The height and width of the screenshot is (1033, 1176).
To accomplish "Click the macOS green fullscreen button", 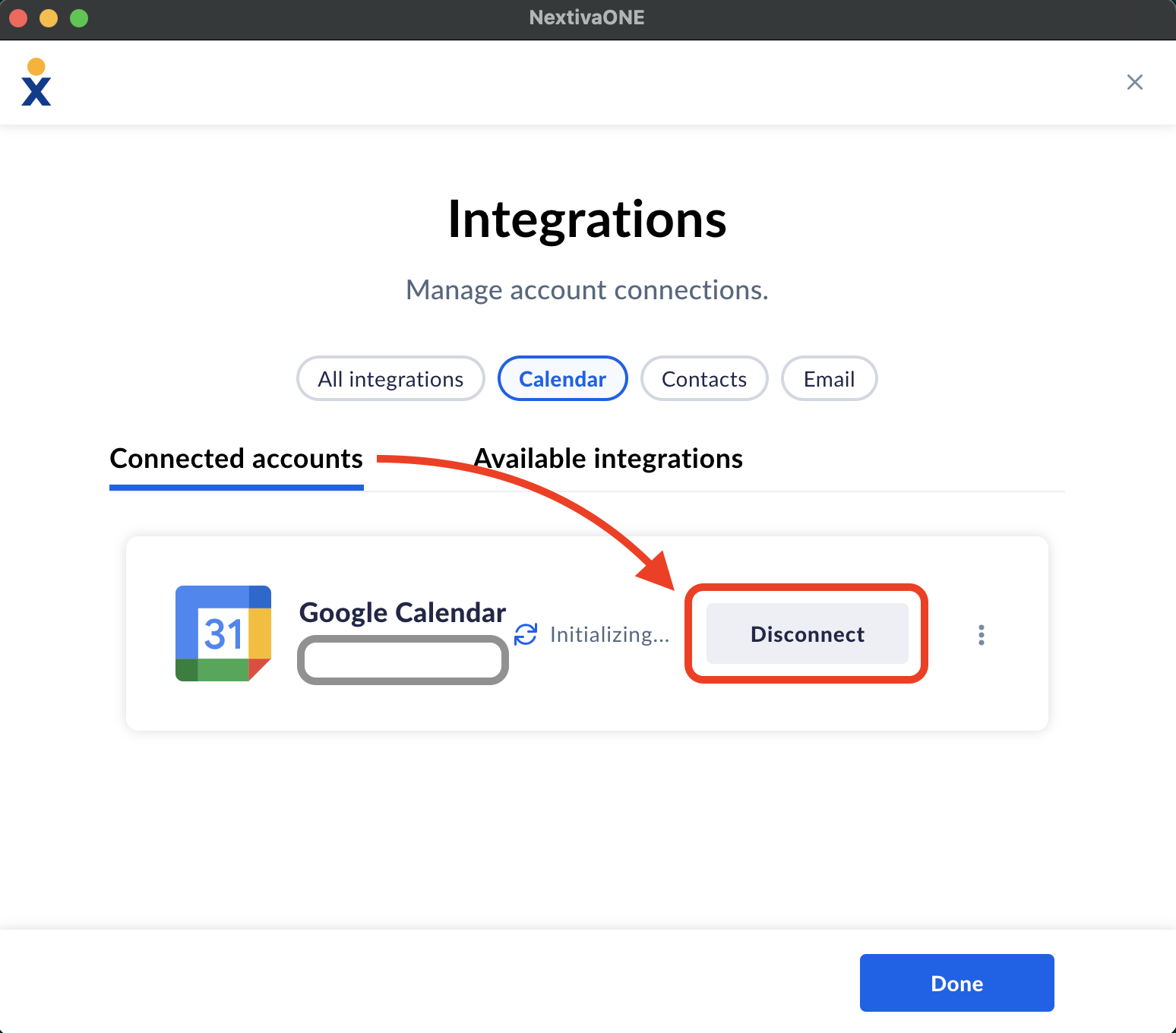I will click(79, 18).
